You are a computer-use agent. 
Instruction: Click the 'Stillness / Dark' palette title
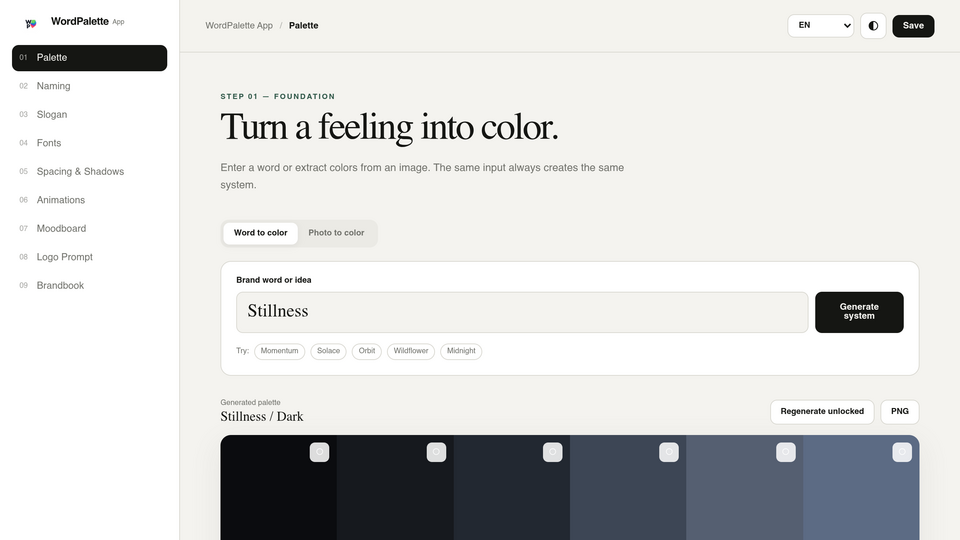click(x=261, y=417)
